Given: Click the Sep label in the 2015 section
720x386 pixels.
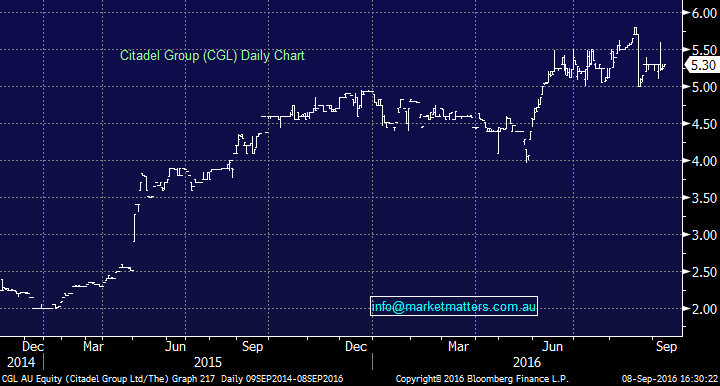Looking at the screenshot, I should 252,346.
